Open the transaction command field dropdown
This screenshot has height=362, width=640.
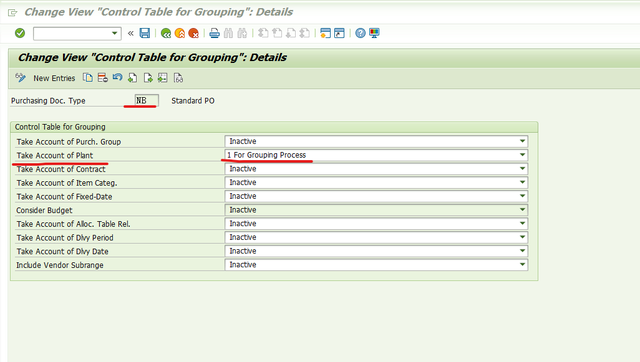point(114,33)
